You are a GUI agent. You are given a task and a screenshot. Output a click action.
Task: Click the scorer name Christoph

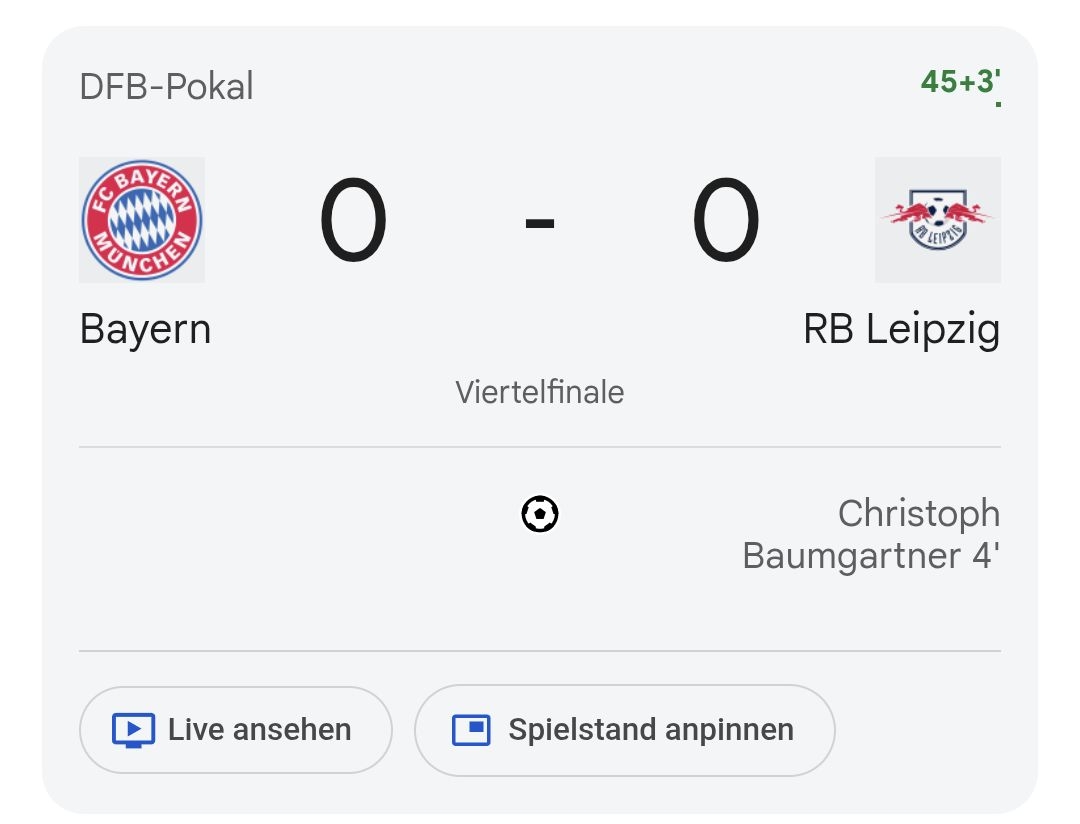pos(918,513)
